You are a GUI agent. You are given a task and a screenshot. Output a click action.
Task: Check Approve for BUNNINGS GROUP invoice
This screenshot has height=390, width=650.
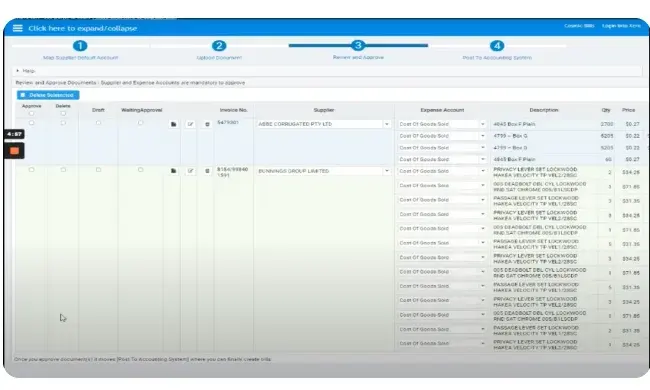(32, 170)
